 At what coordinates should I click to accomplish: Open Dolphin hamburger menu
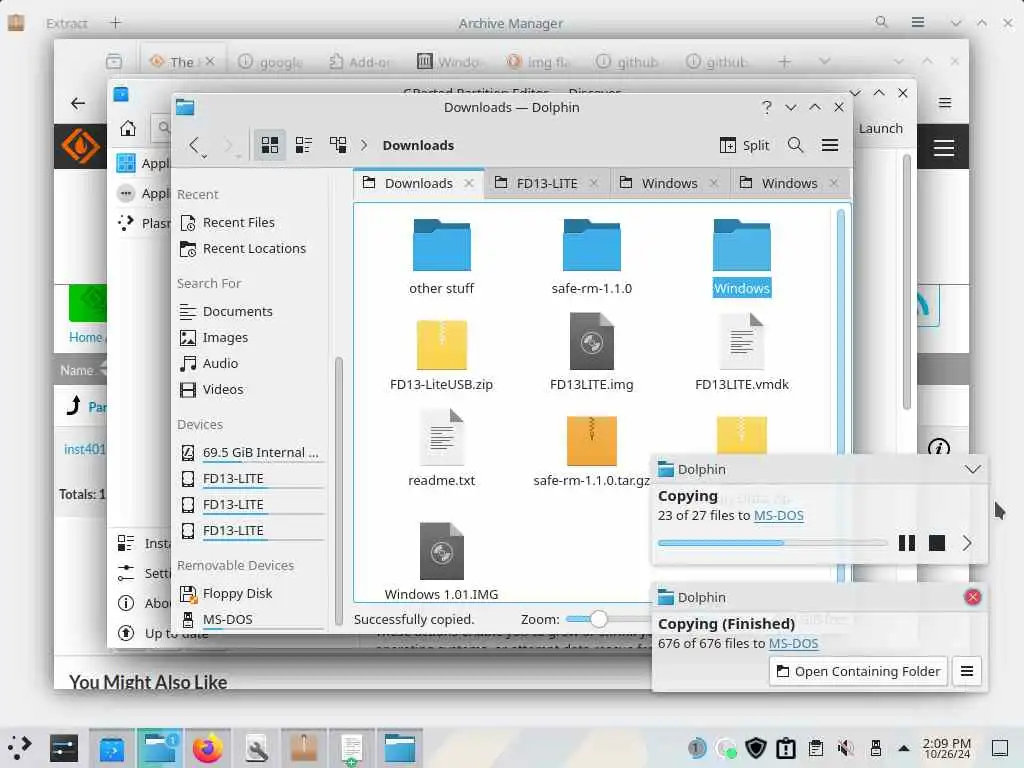coord(829,145)
